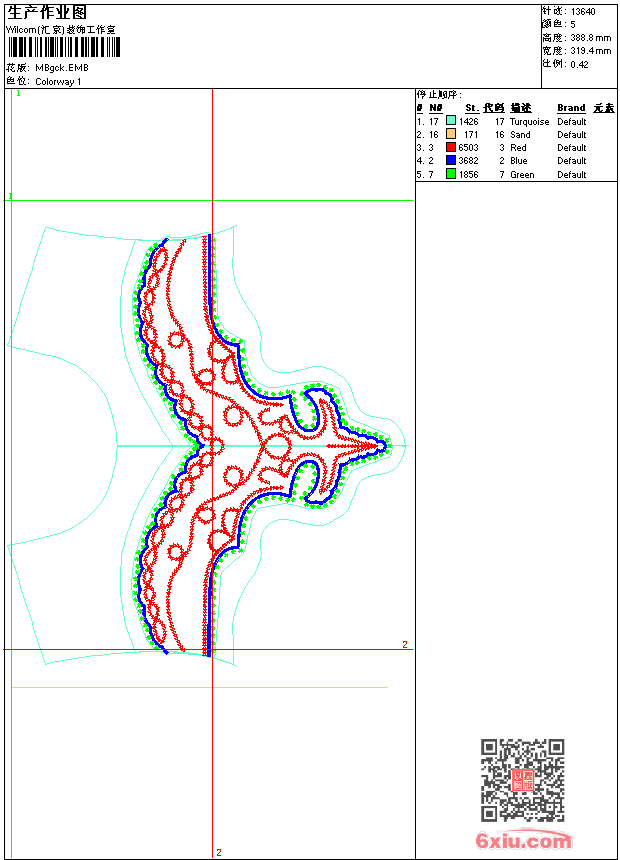The image size is (620, 860).
Task: Click the Turquoise color swatch
Action: click(x=451, y=121)
